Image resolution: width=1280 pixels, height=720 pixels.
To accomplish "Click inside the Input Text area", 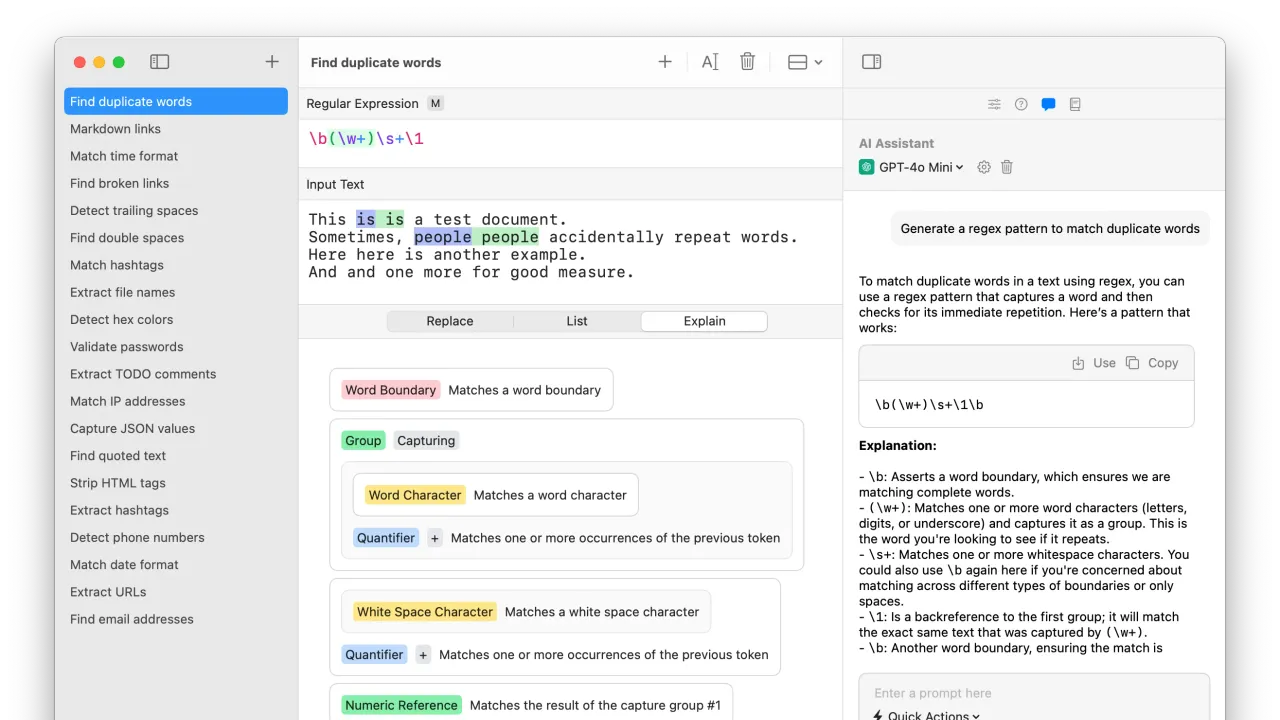I will click(x=570, y=250).
